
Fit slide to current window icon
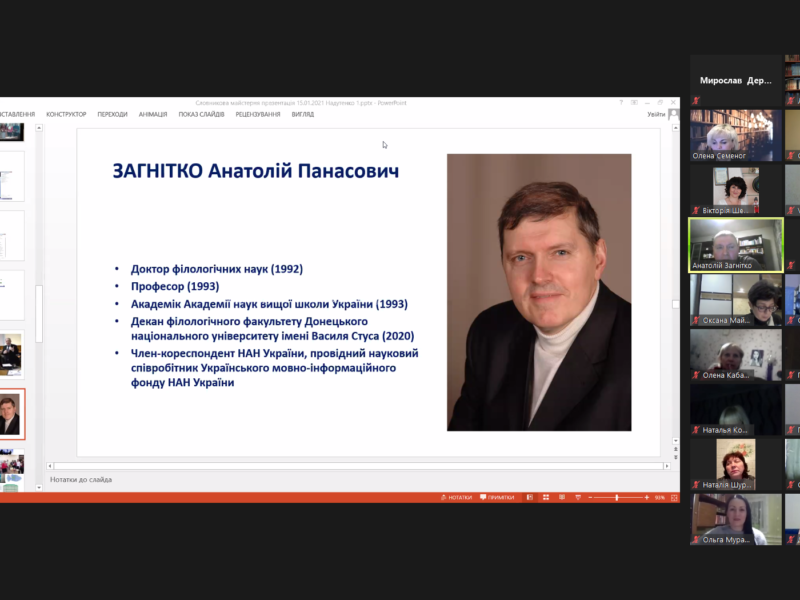click(x=673, y=497)
